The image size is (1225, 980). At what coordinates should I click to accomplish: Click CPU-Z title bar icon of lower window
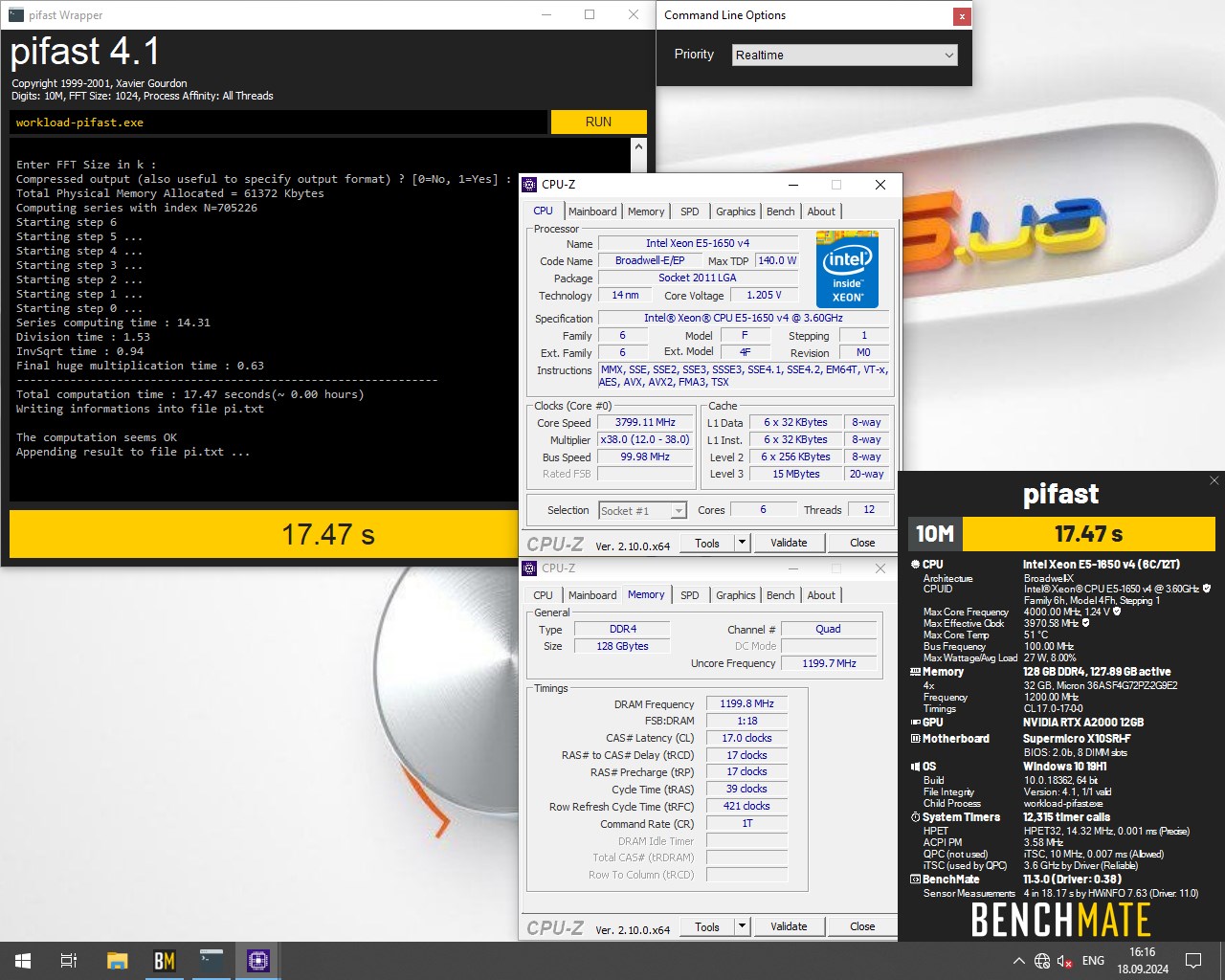529,568
